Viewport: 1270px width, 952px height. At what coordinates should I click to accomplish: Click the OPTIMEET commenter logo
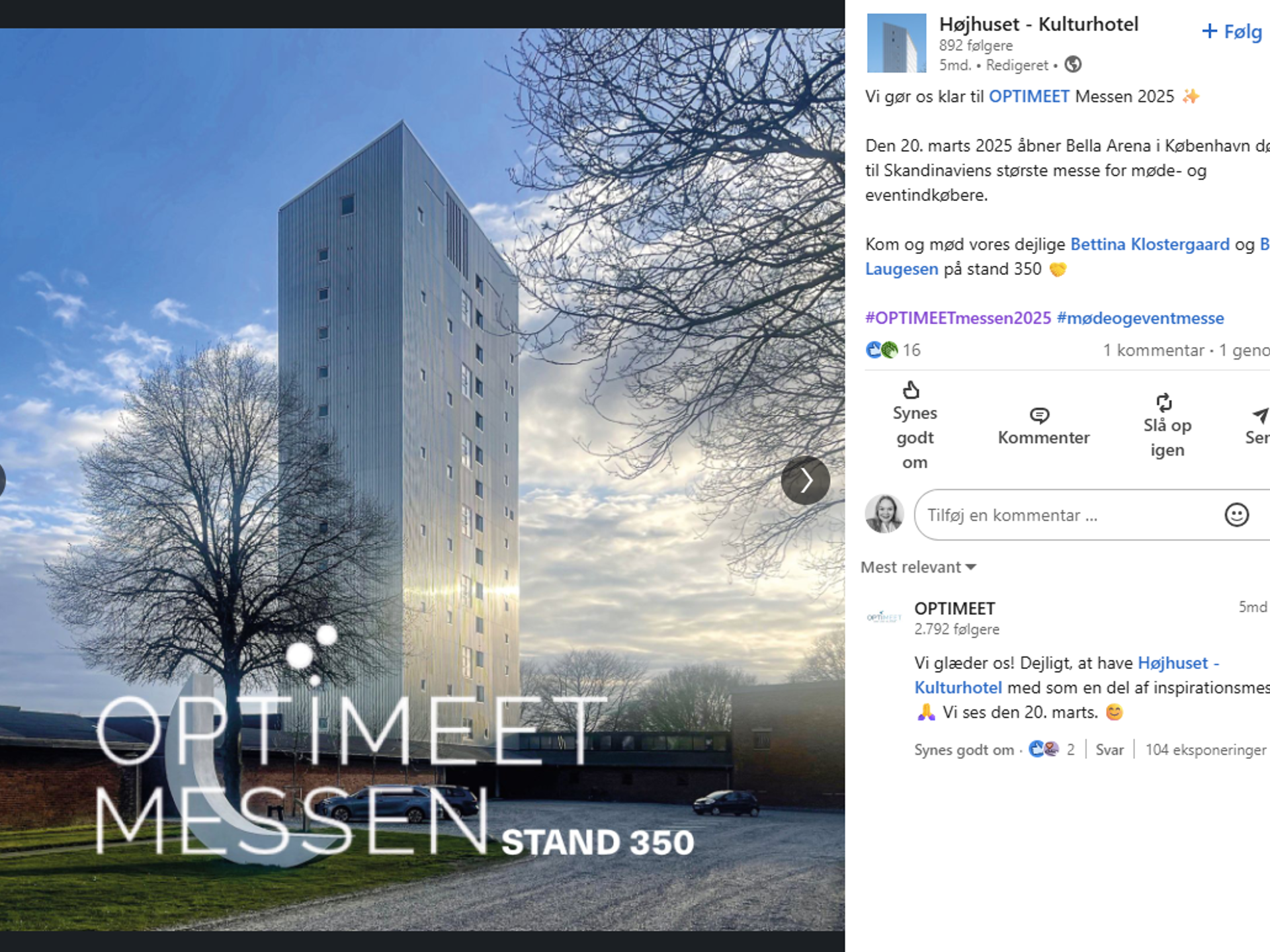[x=884, y=617]
